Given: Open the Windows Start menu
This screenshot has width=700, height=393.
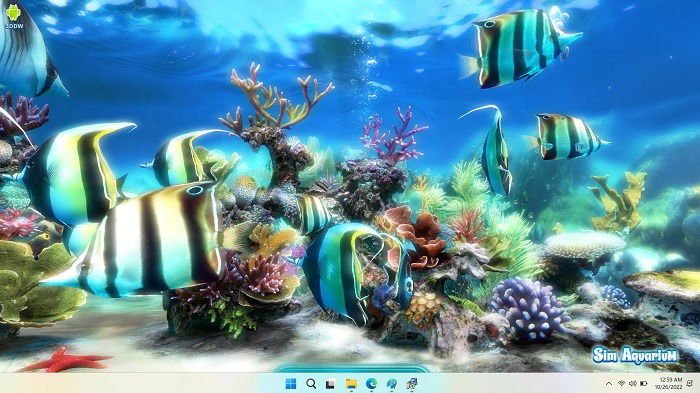Looking at the screenshot, I should click(x=291, y=383).
